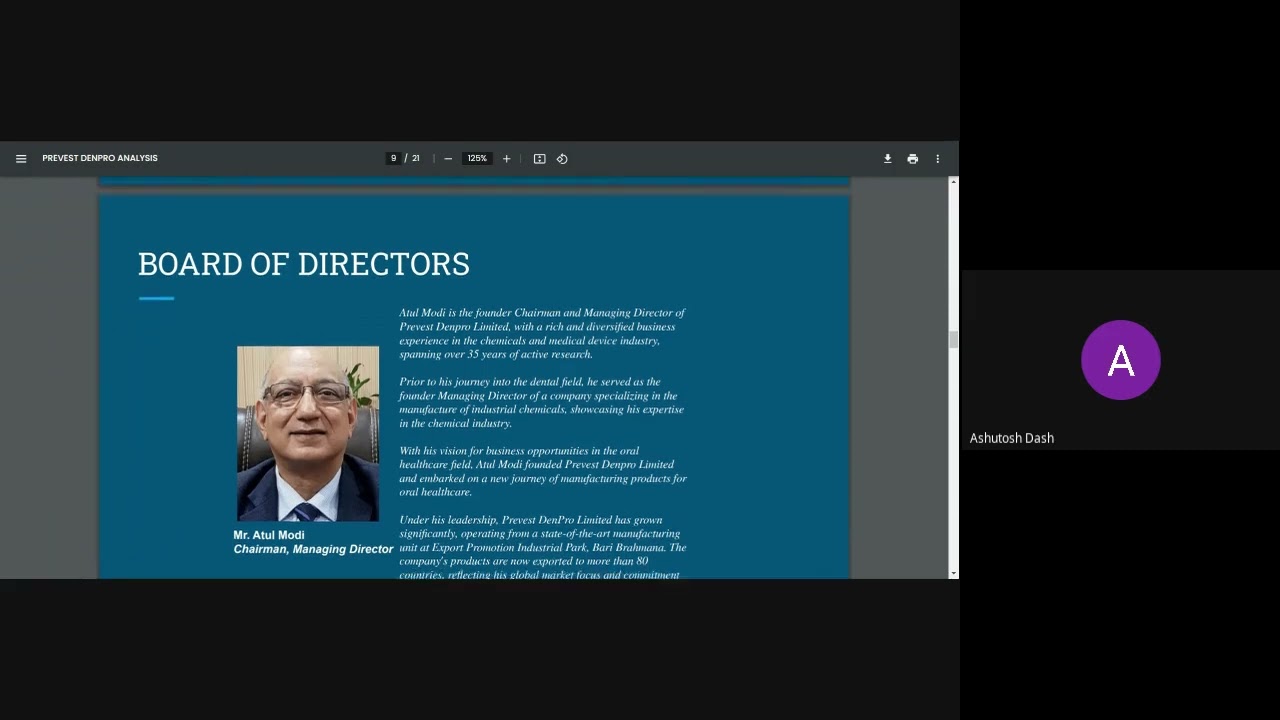Set the zoom level percentage field
Viewport: 1280px width, 720px height.
coord(477,158)
